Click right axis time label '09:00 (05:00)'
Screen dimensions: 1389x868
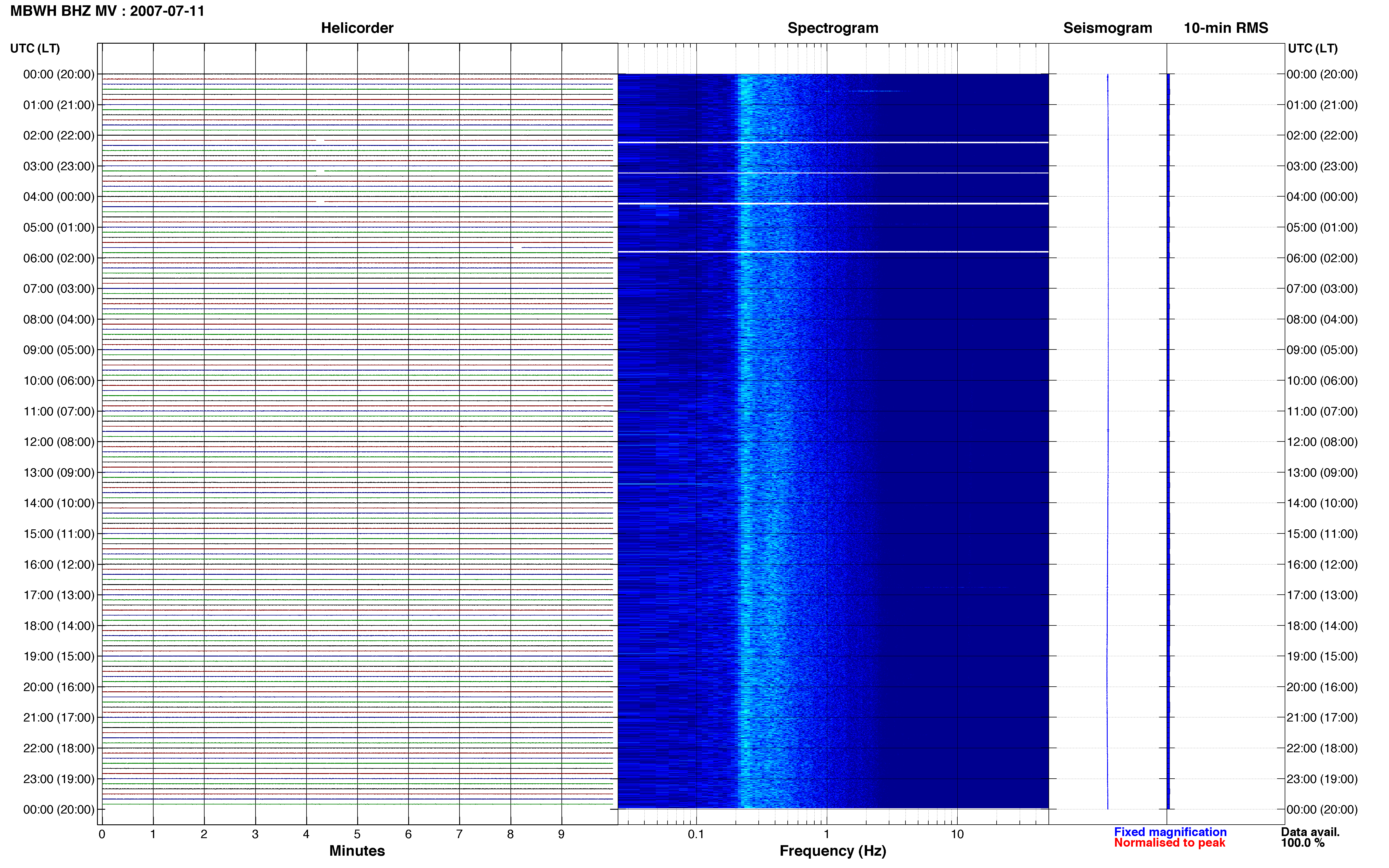(x=1322, y=350)
